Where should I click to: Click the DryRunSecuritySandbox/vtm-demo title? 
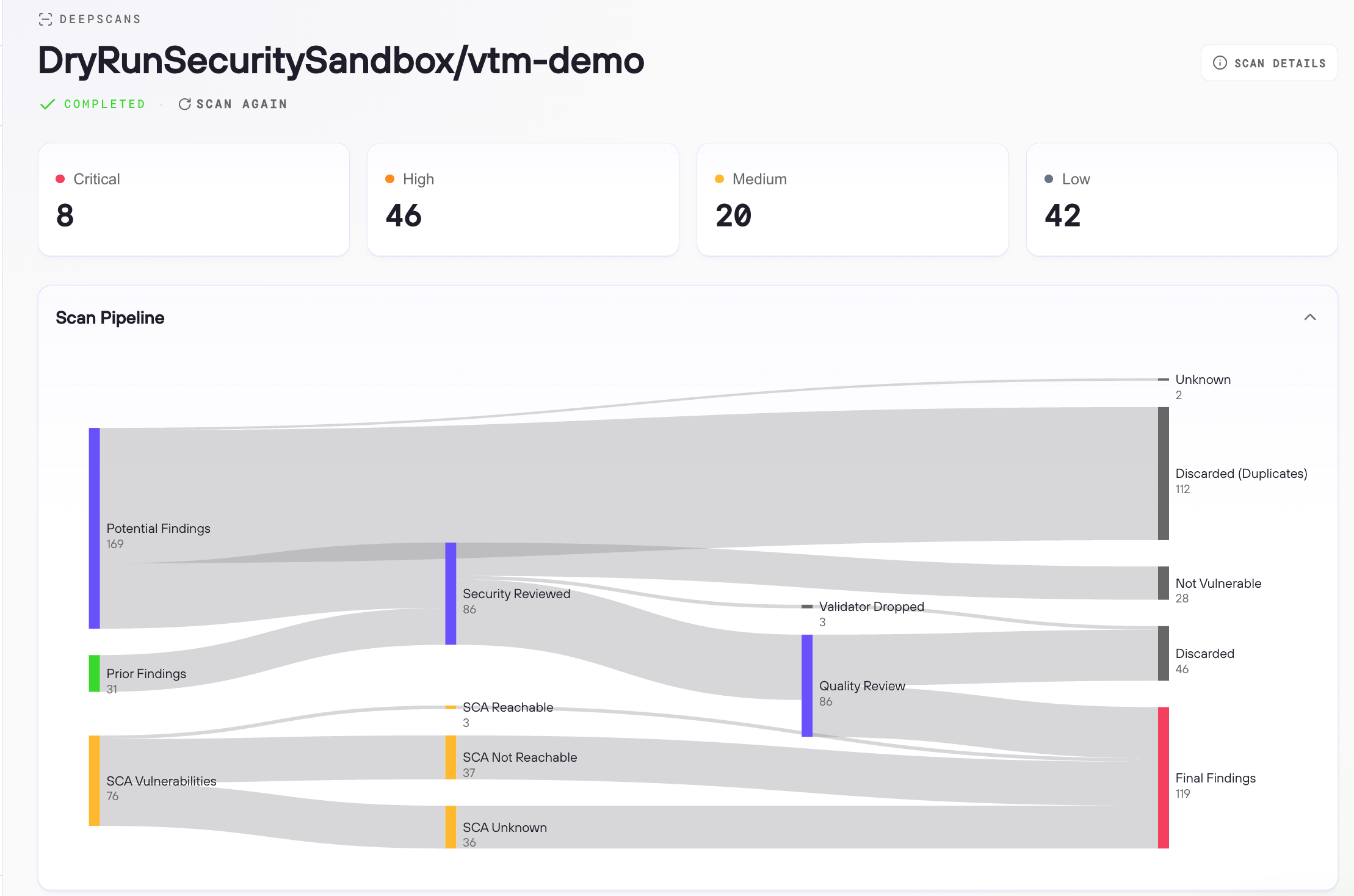coord(341,61)
